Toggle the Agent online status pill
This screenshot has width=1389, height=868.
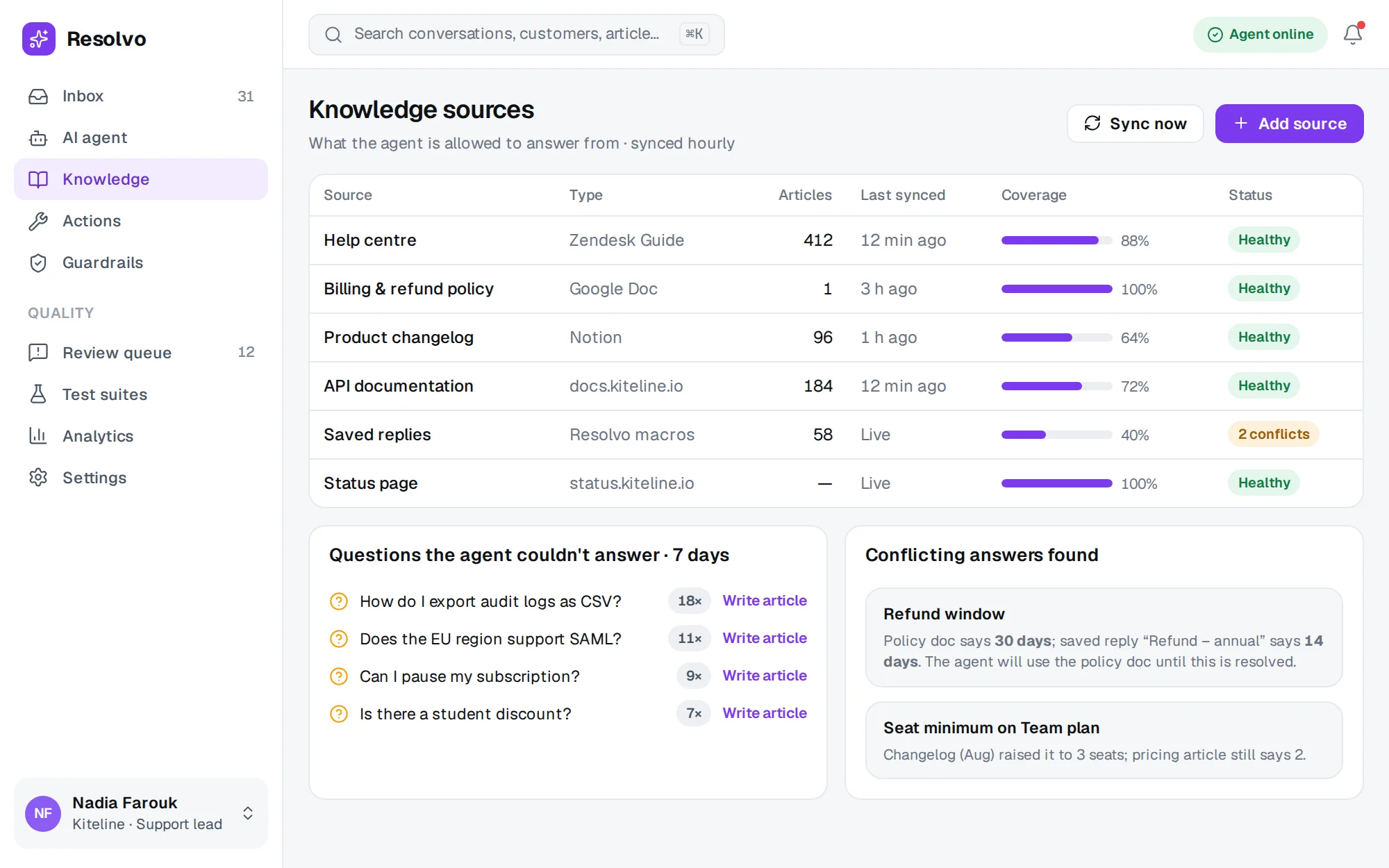1261,35
